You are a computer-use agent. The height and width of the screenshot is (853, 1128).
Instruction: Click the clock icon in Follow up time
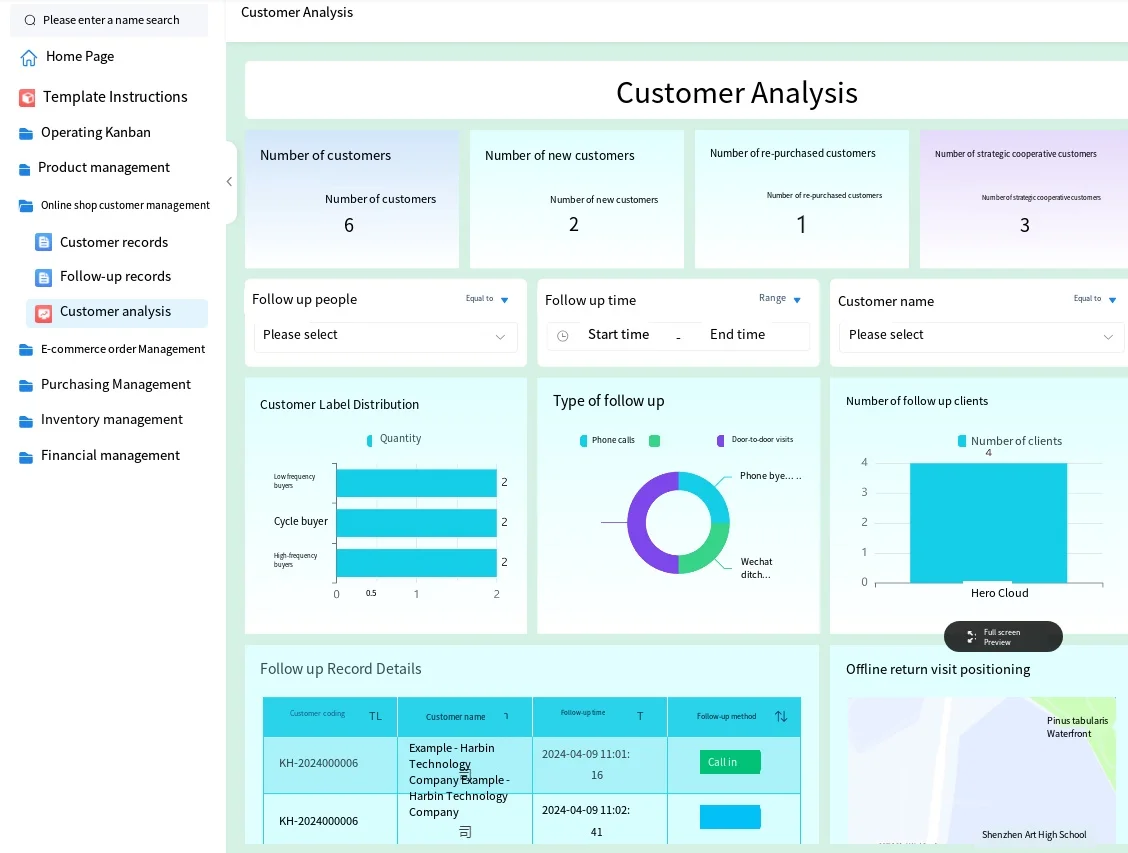[562, 336]
